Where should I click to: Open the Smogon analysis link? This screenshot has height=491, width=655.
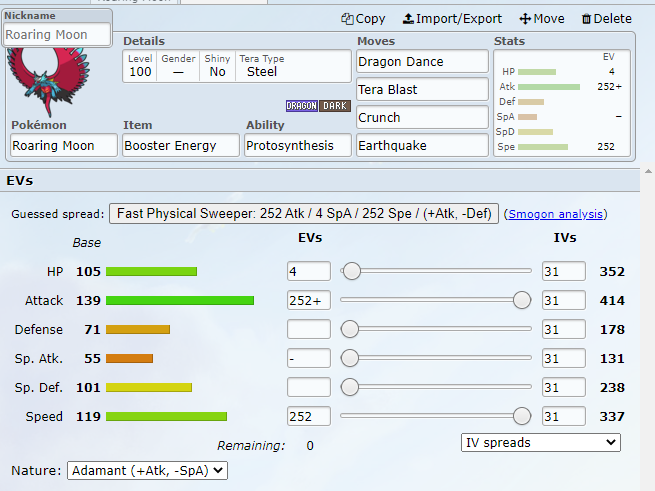point(556,214)
